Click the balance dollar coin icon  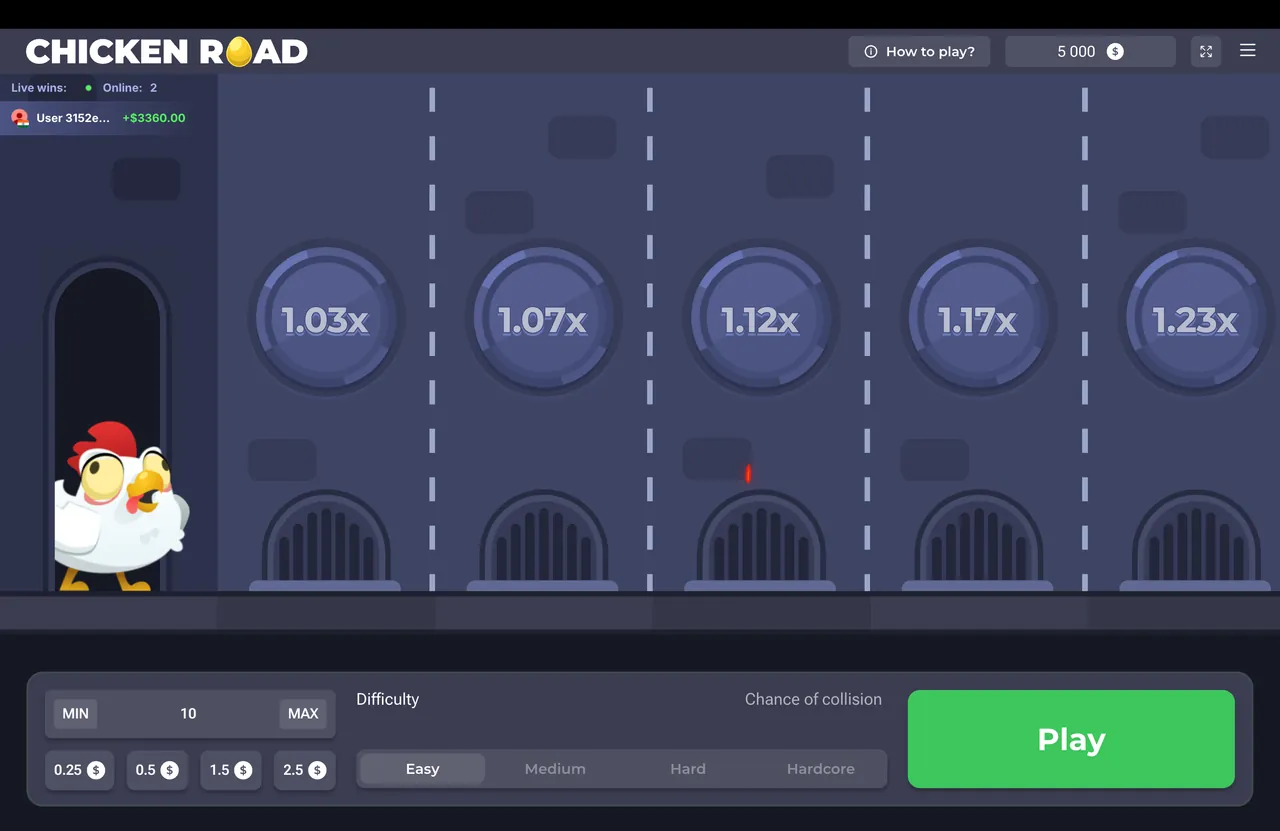tap(1115, 51)
